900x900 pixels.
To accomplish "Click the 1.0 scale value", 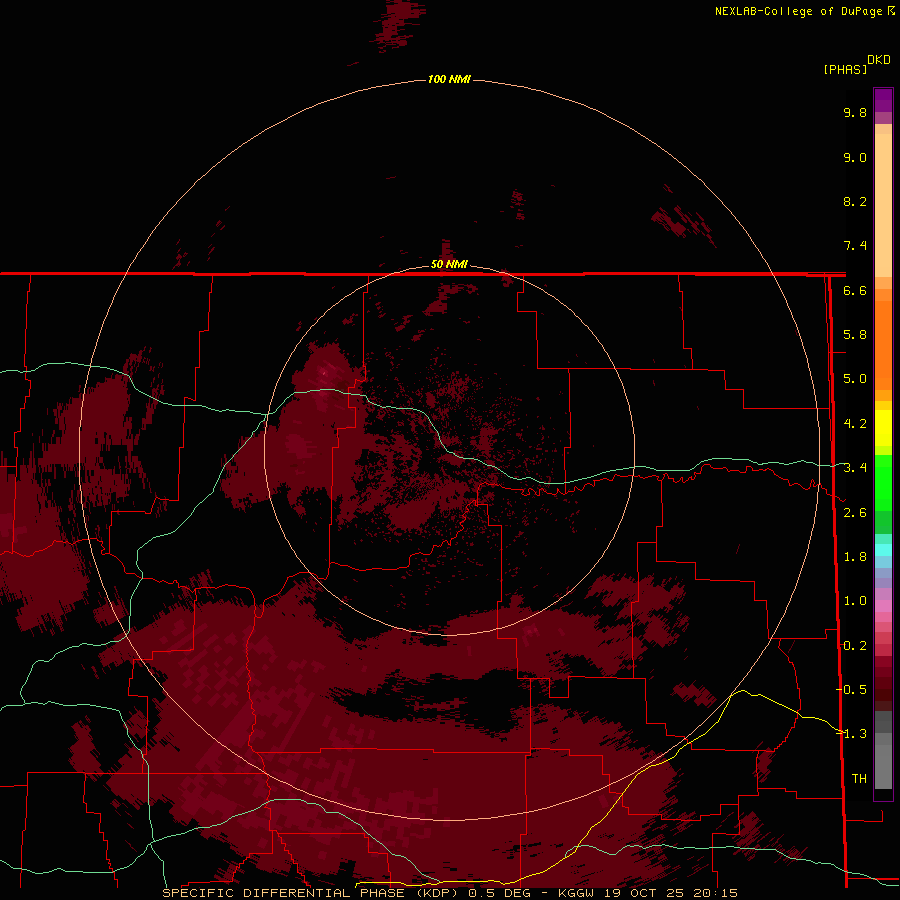I will (x=855, y=601).
